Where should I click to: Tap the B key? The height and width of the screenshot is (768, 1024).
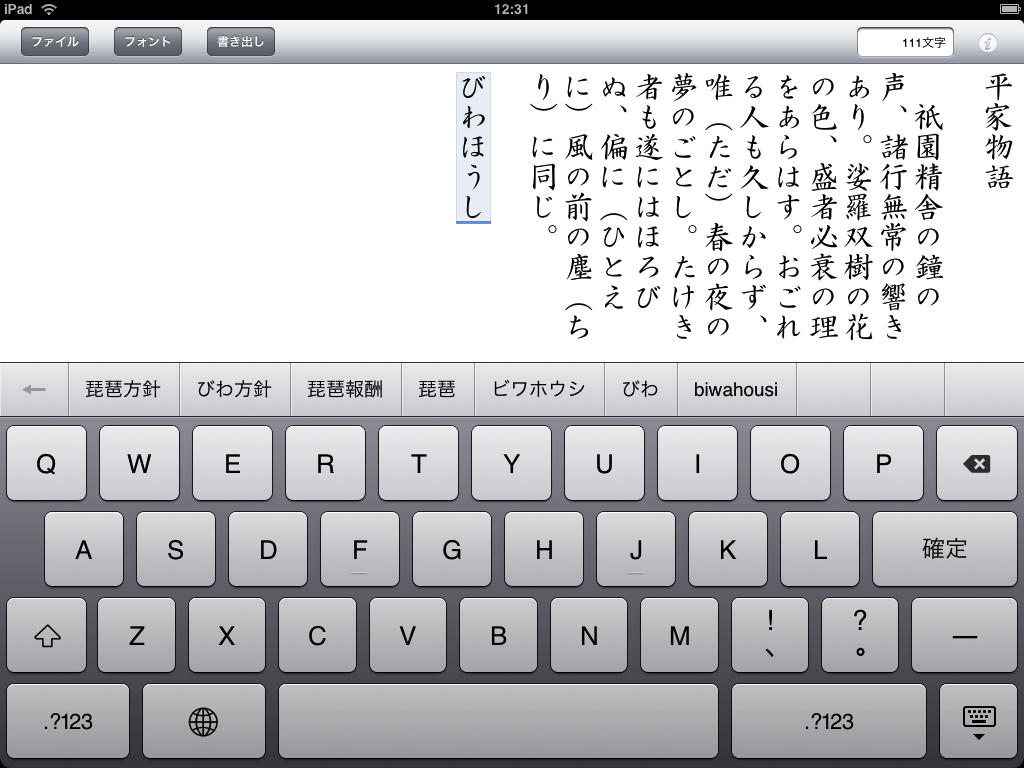tap(498, 635)
